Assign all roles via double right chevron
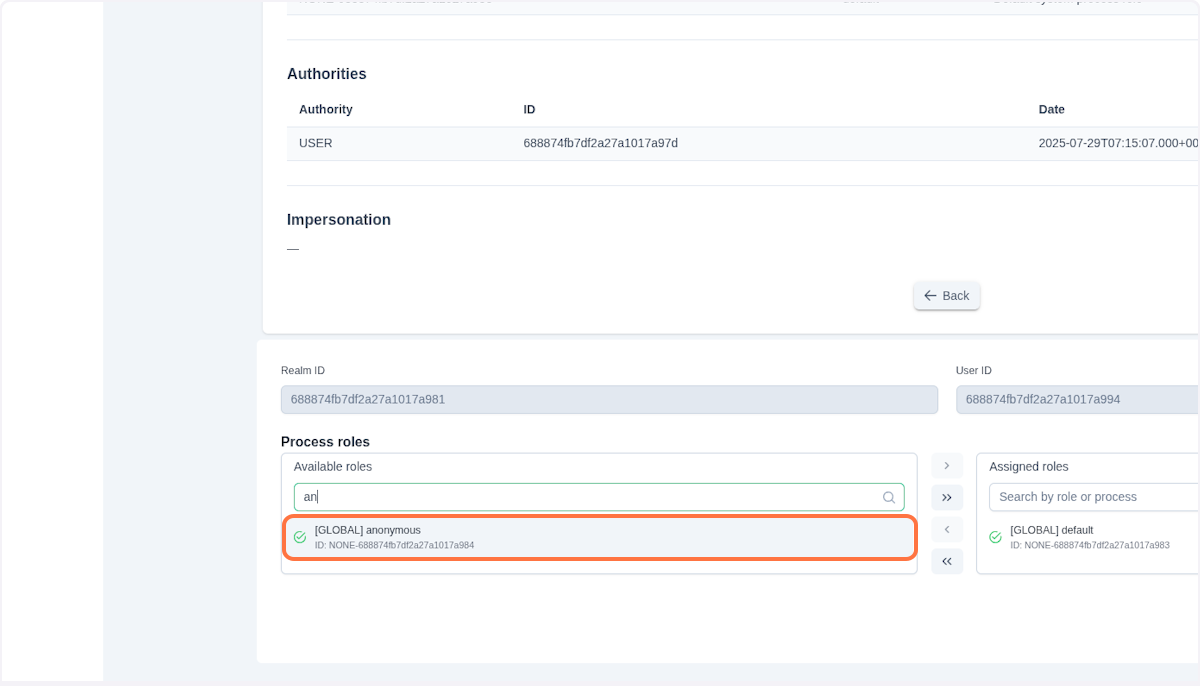Image resolution: width=1200 pixels, height=686 pixels. [x=947, y=497]
